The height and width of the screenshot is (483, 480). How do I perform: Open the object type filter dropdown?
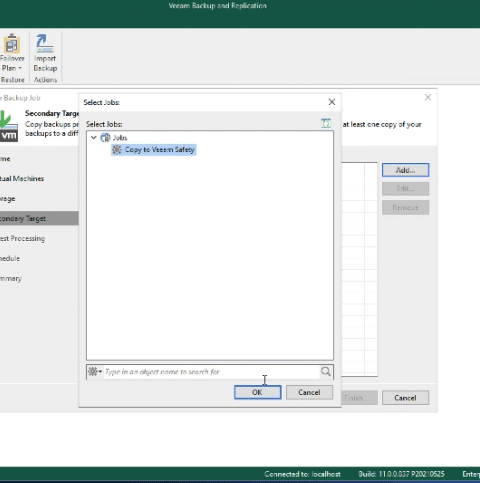coord(95,371)
